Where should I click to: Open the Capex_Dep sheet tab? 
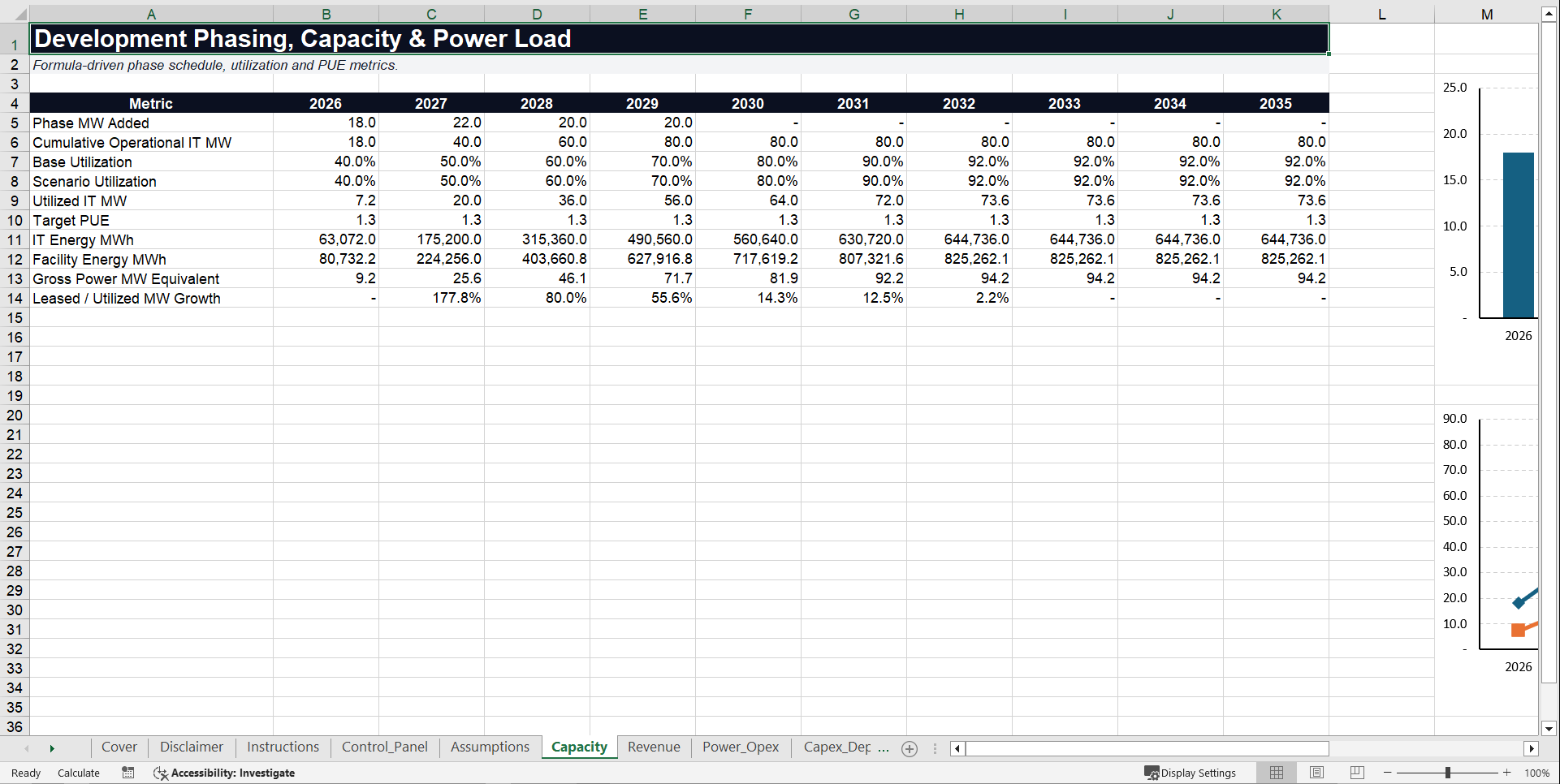(836, 747)
